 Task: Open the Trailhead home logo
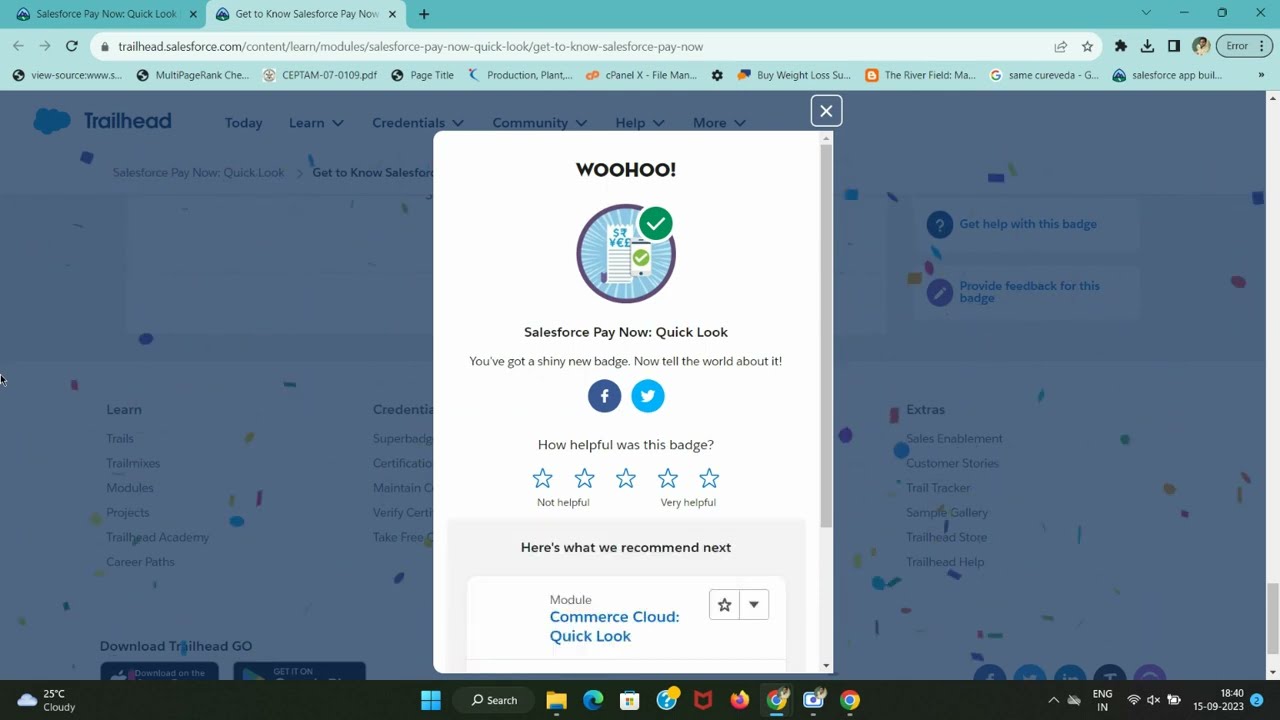(x=103, y=121)
